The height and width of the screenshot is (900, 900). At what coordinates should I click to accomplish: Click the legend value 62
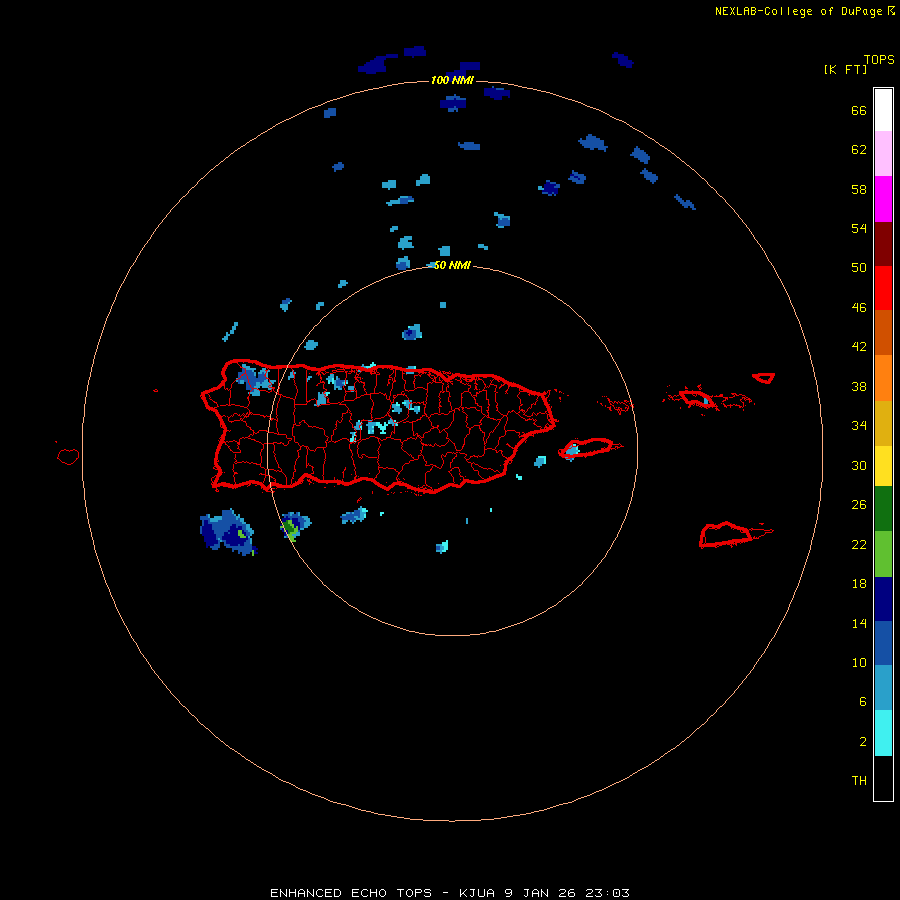pyautogui.click(x=859, y=150)
